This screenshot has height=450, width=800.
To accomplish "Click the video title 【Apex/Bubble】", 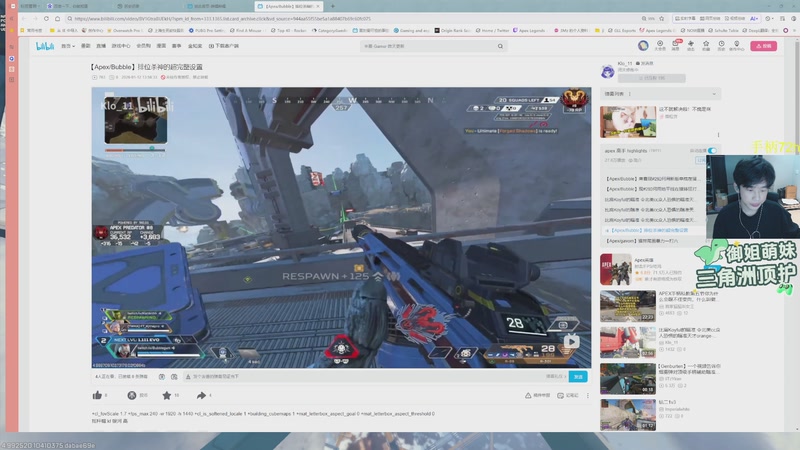I will (x=146, y=67).
